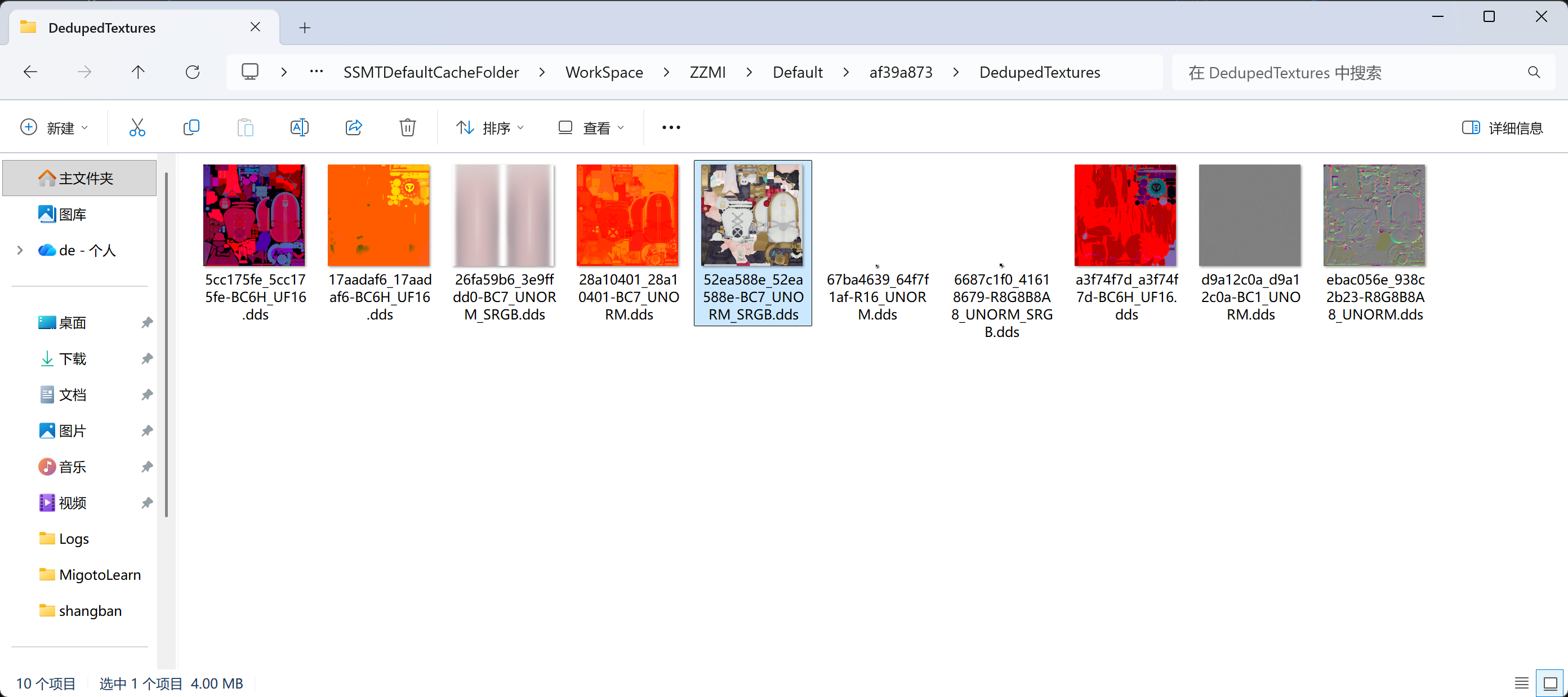Switch to details list view in status bar
The height and width of the screenshot is (697, 1568).
click(1521, 683)
